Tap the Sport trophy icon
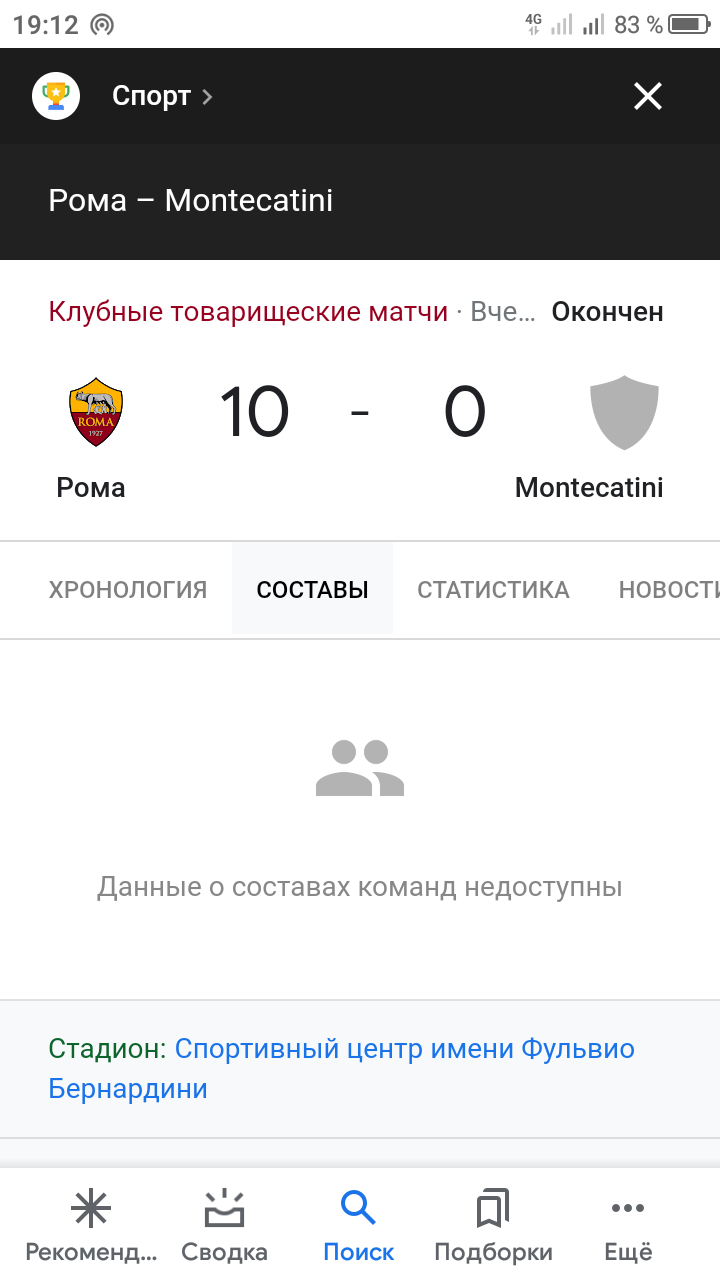The width and height of the screenshot is (720, 1280). 56,96
